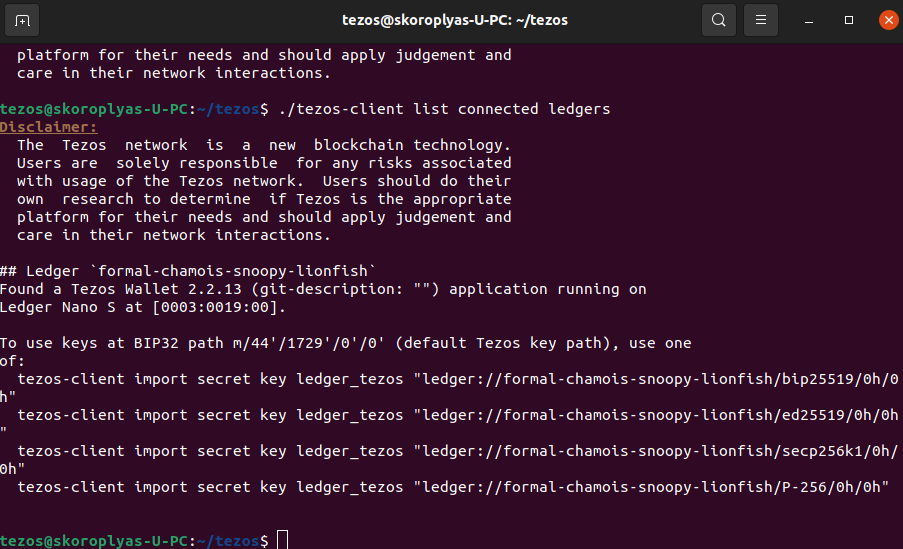Click the window title tezos@skoroplyas-U-PC
Viewport: 903px width, 549px height.
454,20
